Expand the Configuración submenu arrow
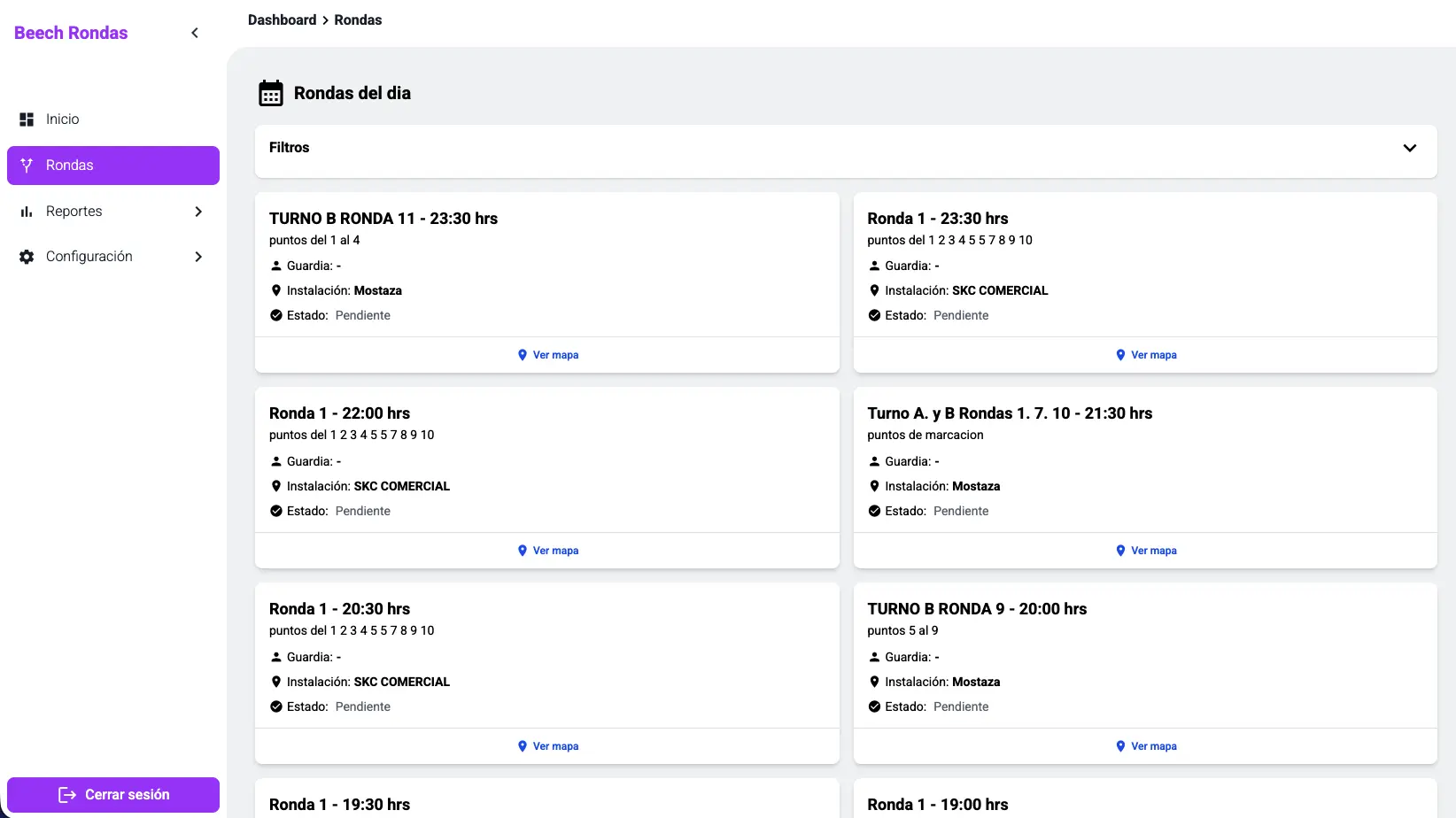Screen dimensions: 1456x818 [198, 257]
